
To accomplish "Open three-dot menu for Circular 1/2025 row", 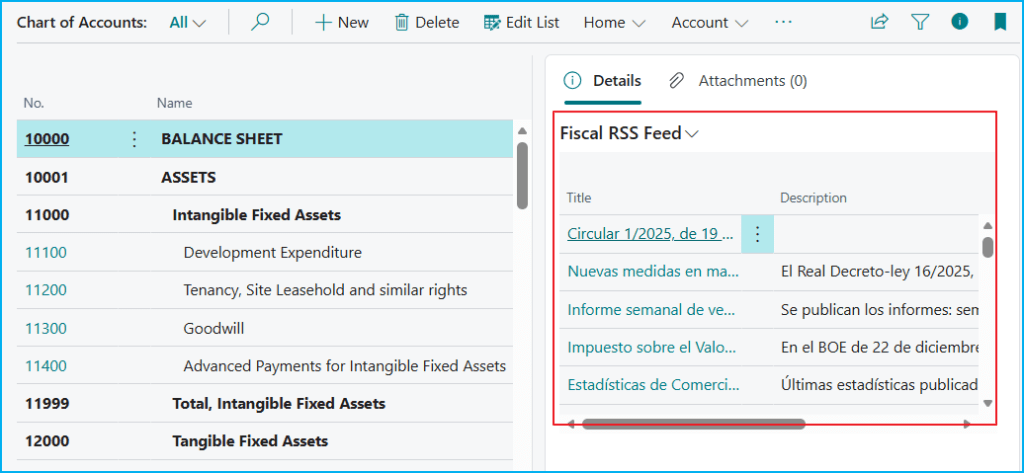I will pos(757,234).
